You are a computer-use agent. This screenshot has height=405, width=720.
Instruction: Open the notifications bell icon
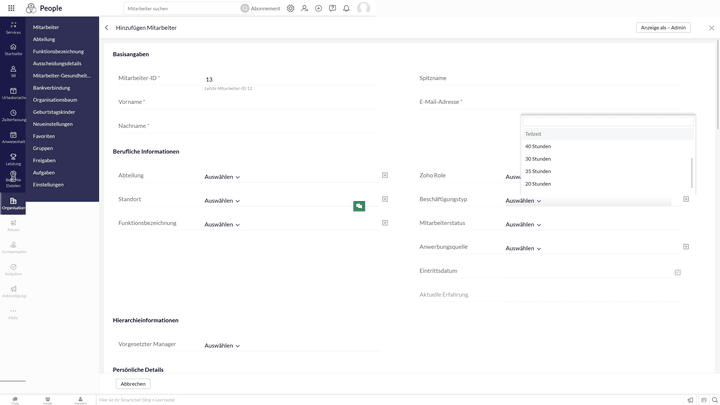pyautogui.click(x=346, y=8)
